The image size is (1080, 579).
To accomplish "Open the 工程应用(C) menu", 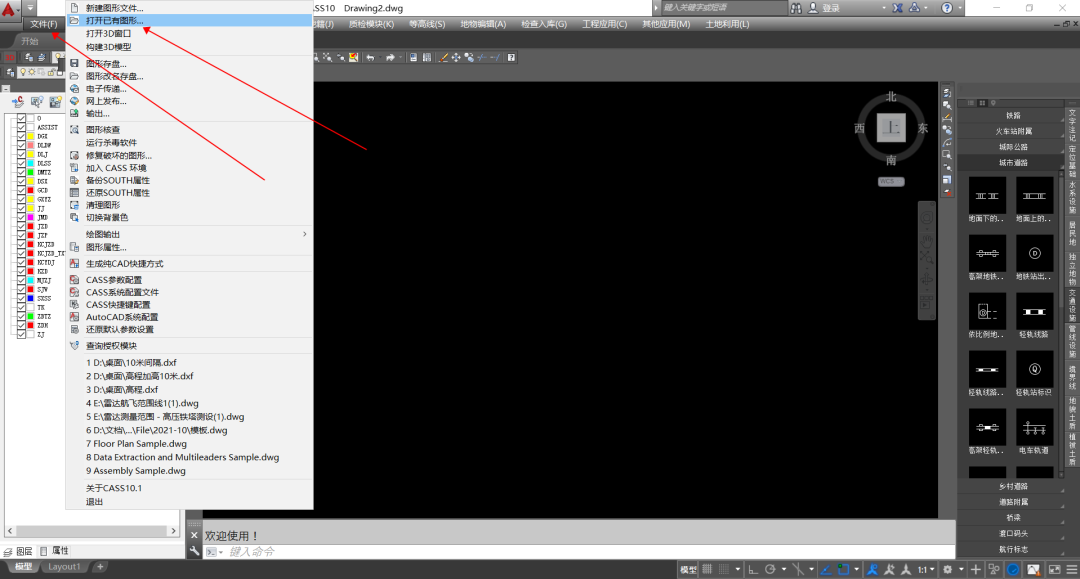I will coord(605,24).
